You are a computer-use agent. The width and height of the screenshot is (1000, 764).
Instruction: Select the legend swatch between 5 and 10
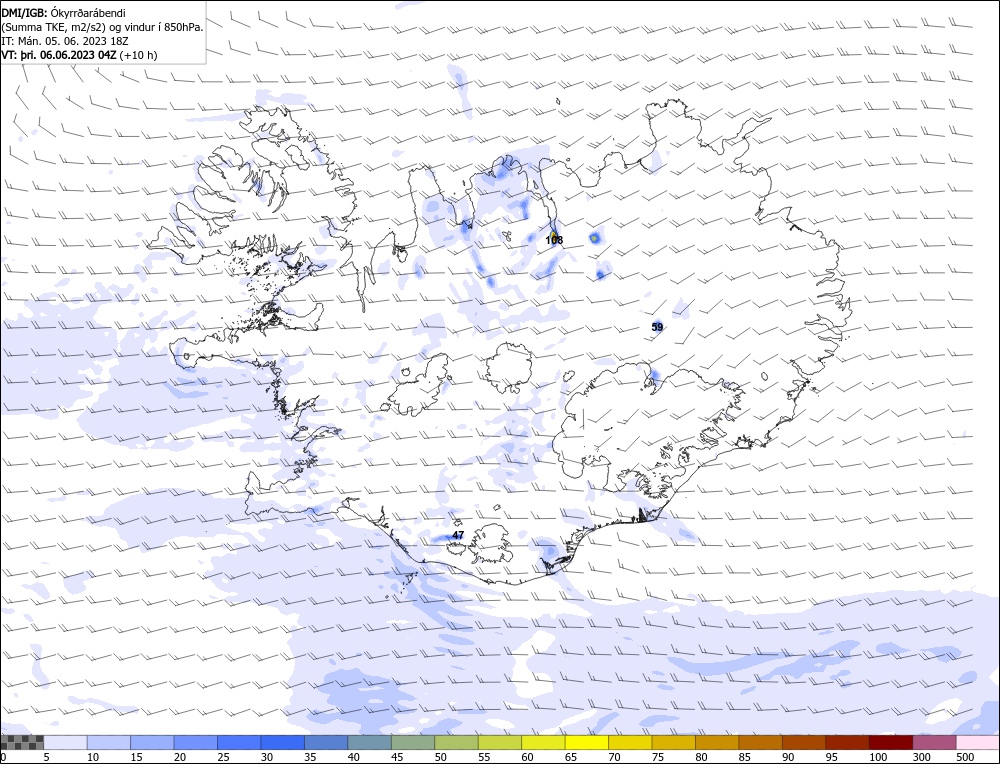(66, 742)
